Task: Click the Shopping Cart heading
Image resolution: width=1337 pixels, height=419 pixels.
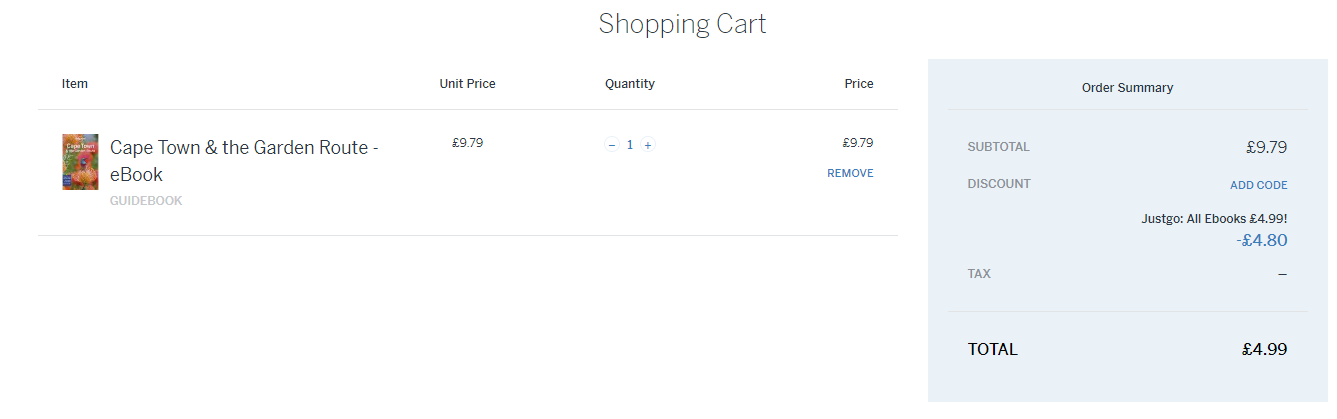Action: point(682,24)
